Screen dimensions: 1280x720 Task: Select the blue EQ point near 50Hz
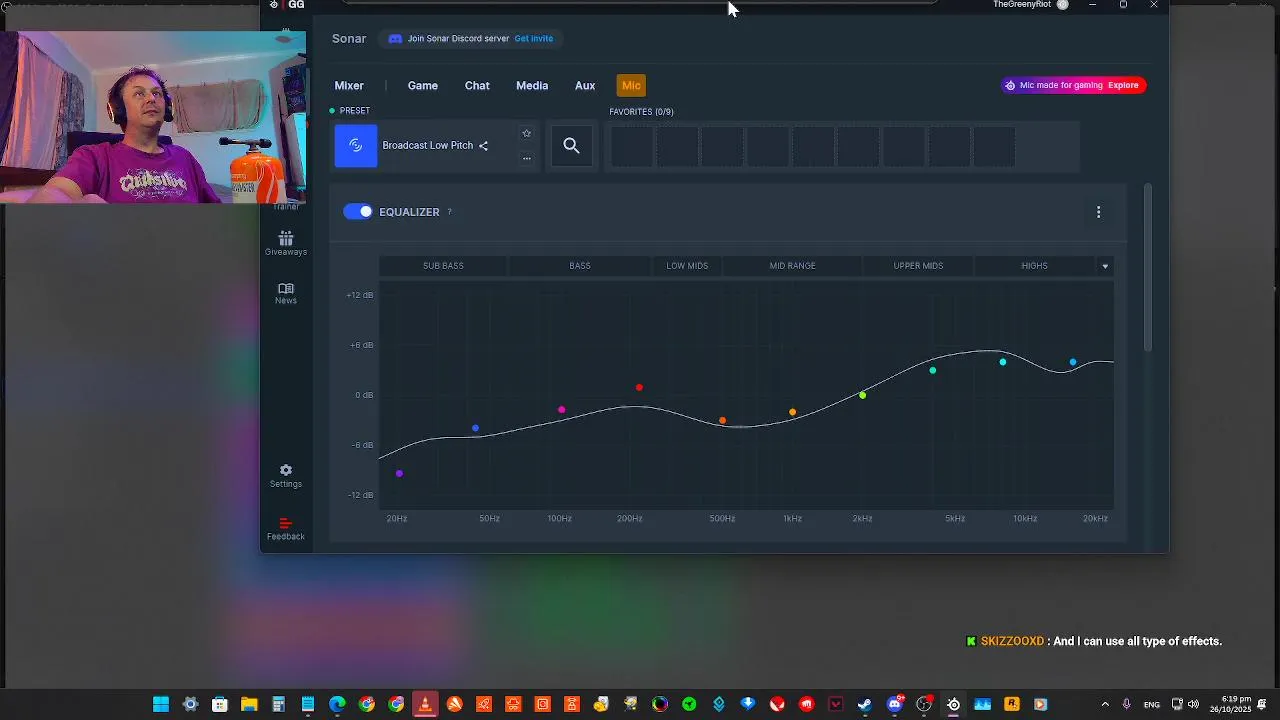[x=475, y=428]
